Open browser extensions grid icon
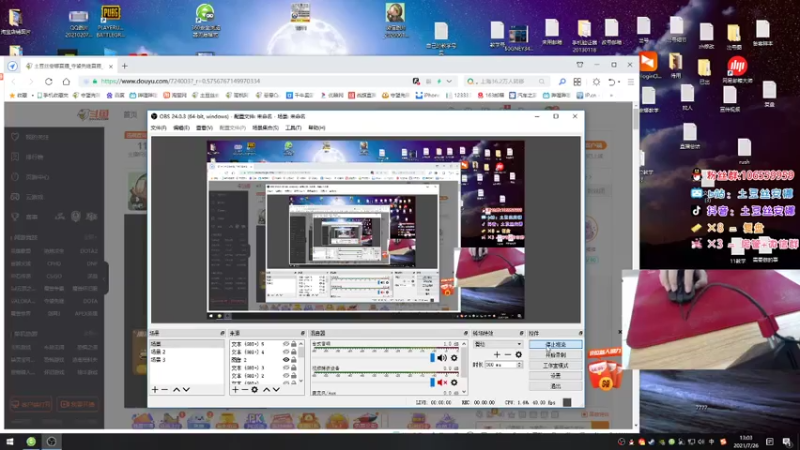800x450 pixels. (x=578, y=82)
